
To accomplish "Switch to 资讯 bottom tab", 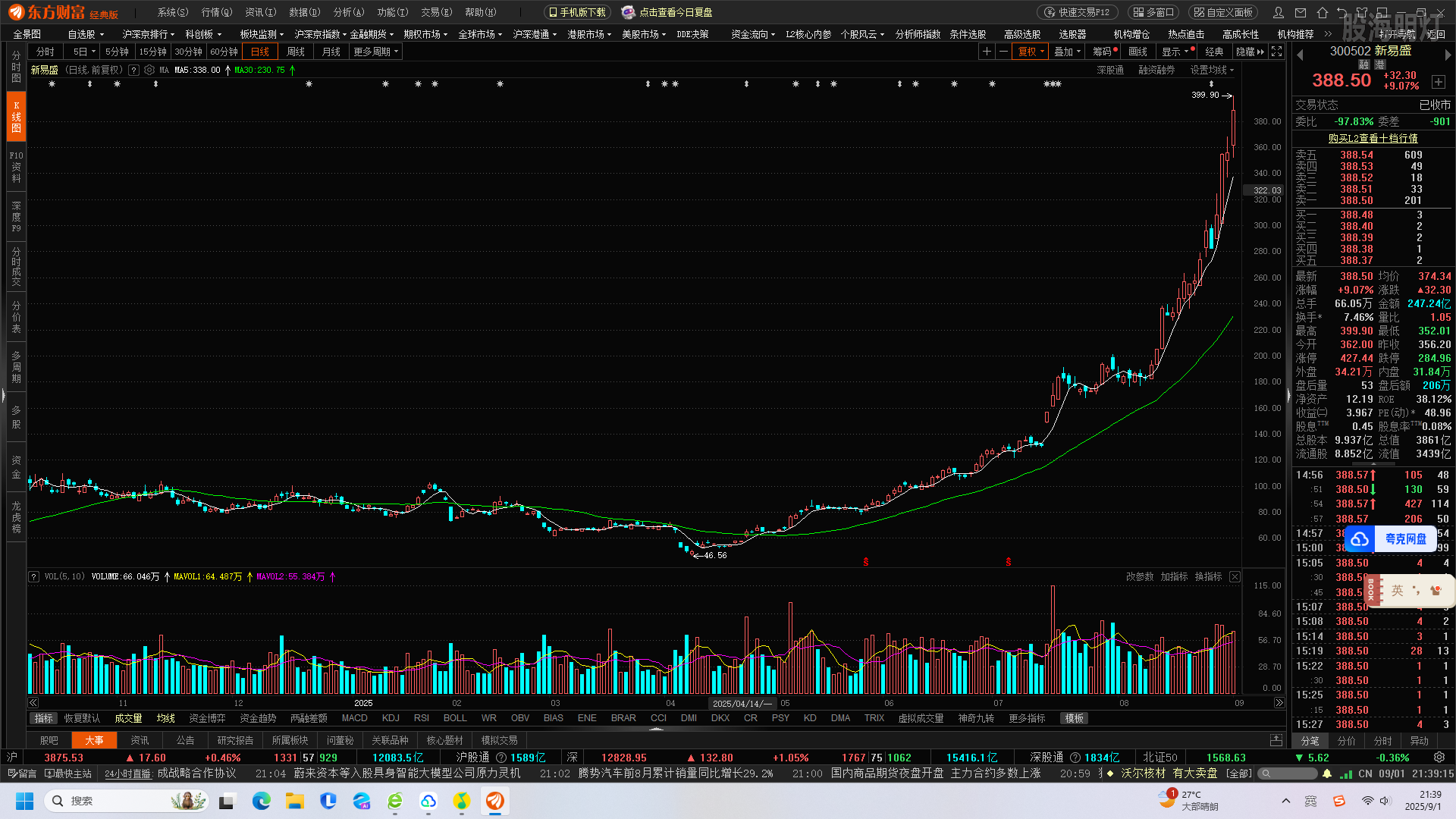I will point(140,740).
